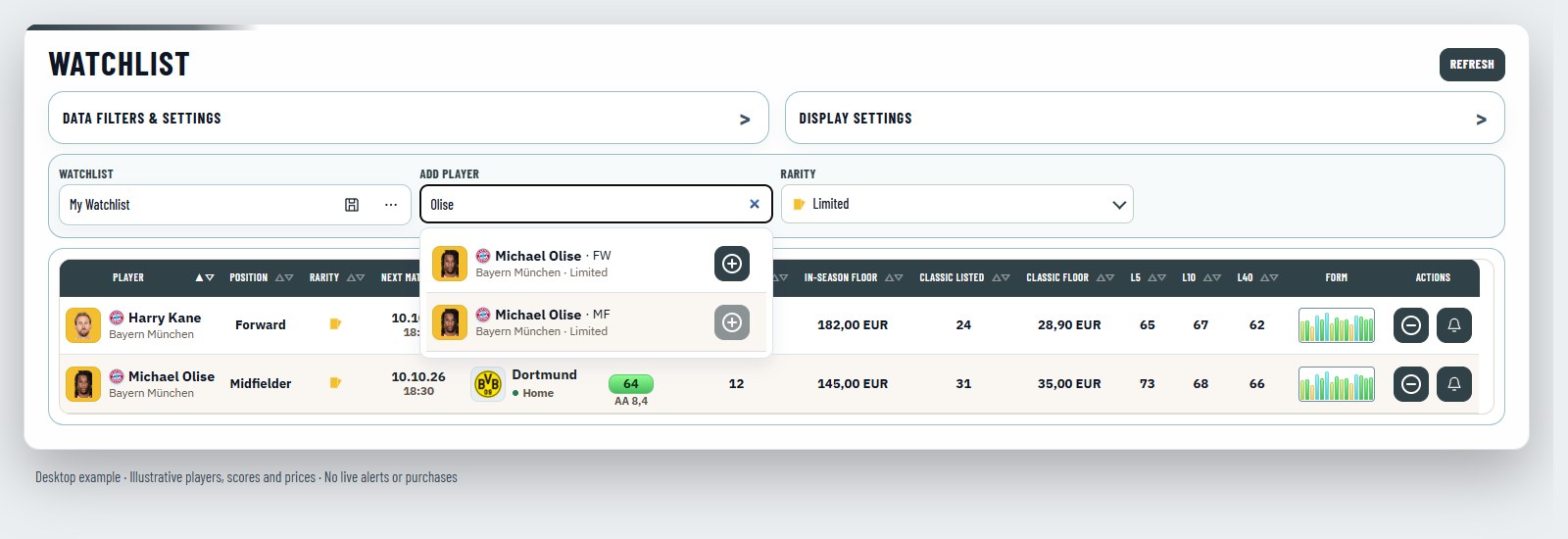
Task: Click the Refresh button
Action: pos(1472,65)
